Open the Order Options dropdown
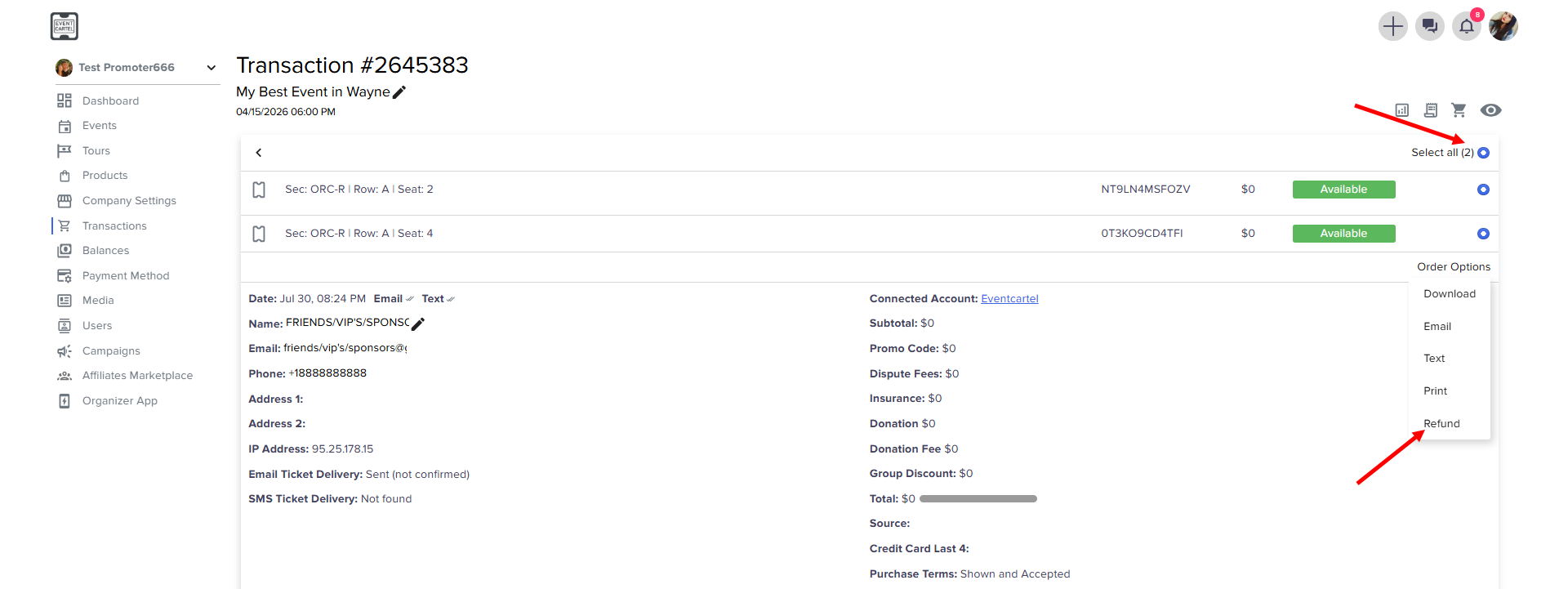The width and height of the screenshot is (1568, 589). [1454, 267]
